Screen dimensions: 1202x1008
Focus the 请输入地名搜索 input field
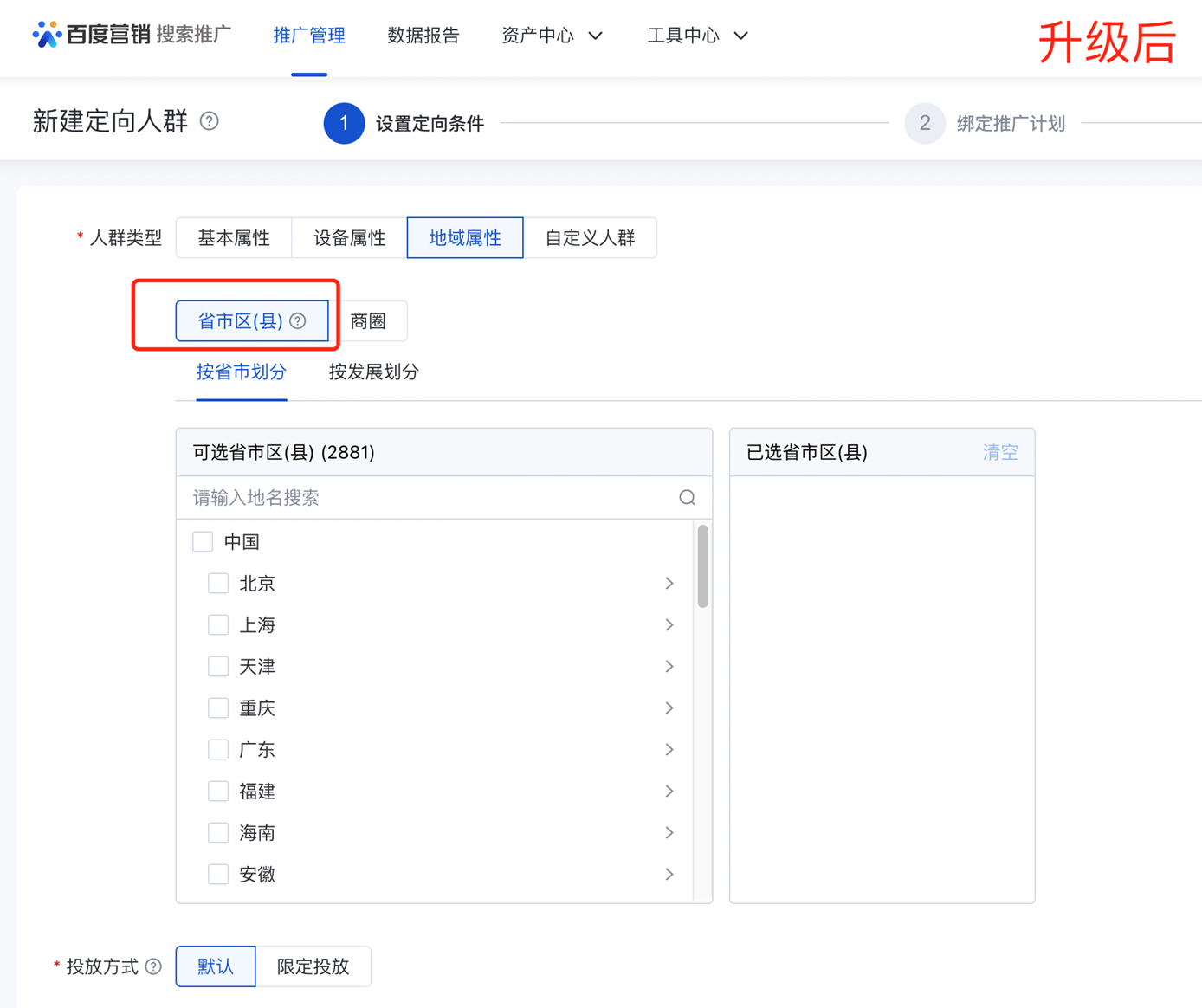coord(429,498)
